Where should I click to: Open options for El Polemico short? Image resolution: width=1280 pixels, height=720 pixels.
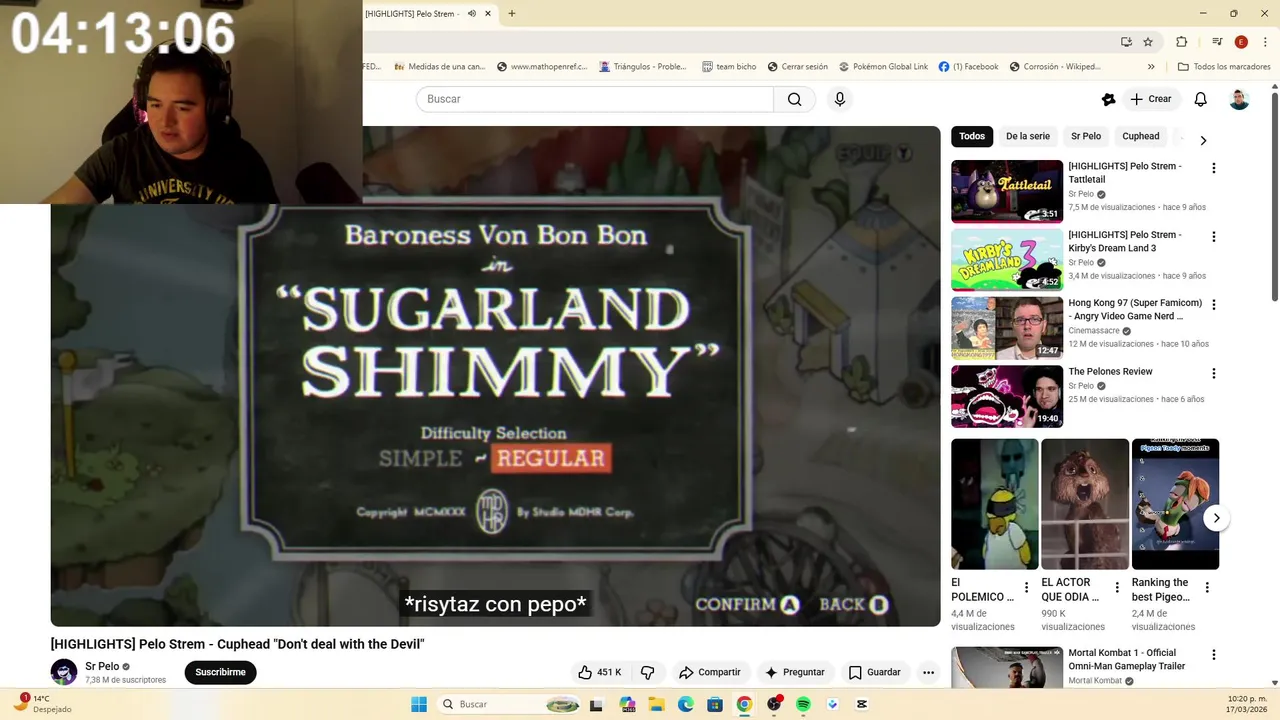tap(1026, 588)
